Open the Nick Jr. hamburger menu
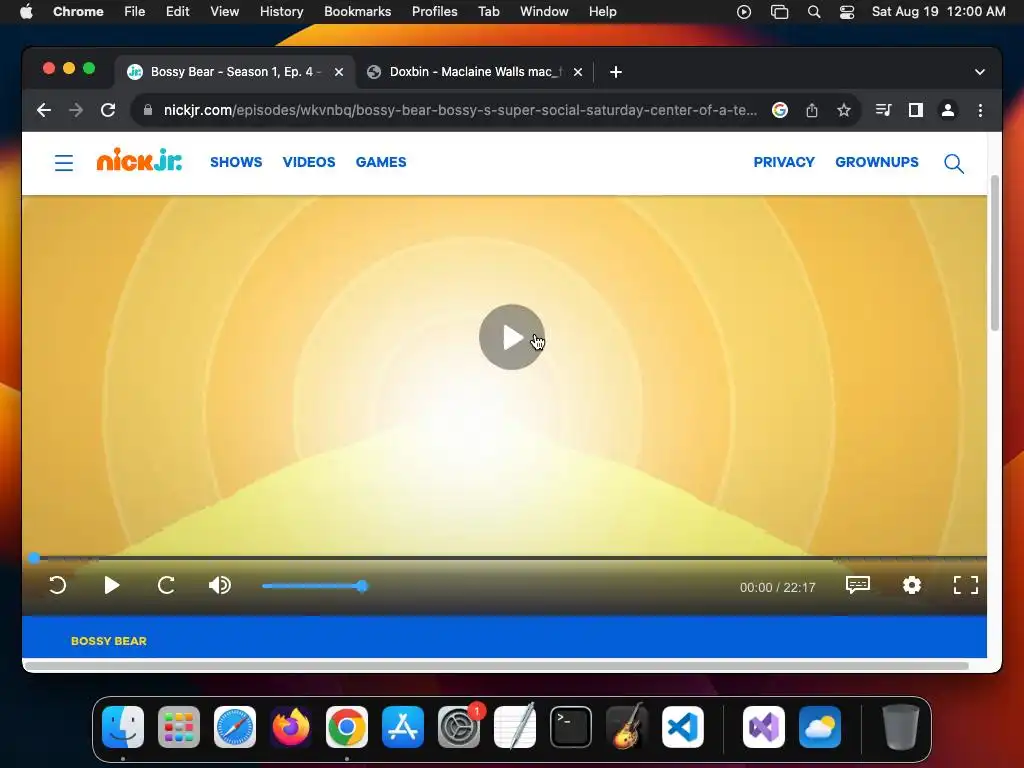1024x768 pixels. click(63, 163)
